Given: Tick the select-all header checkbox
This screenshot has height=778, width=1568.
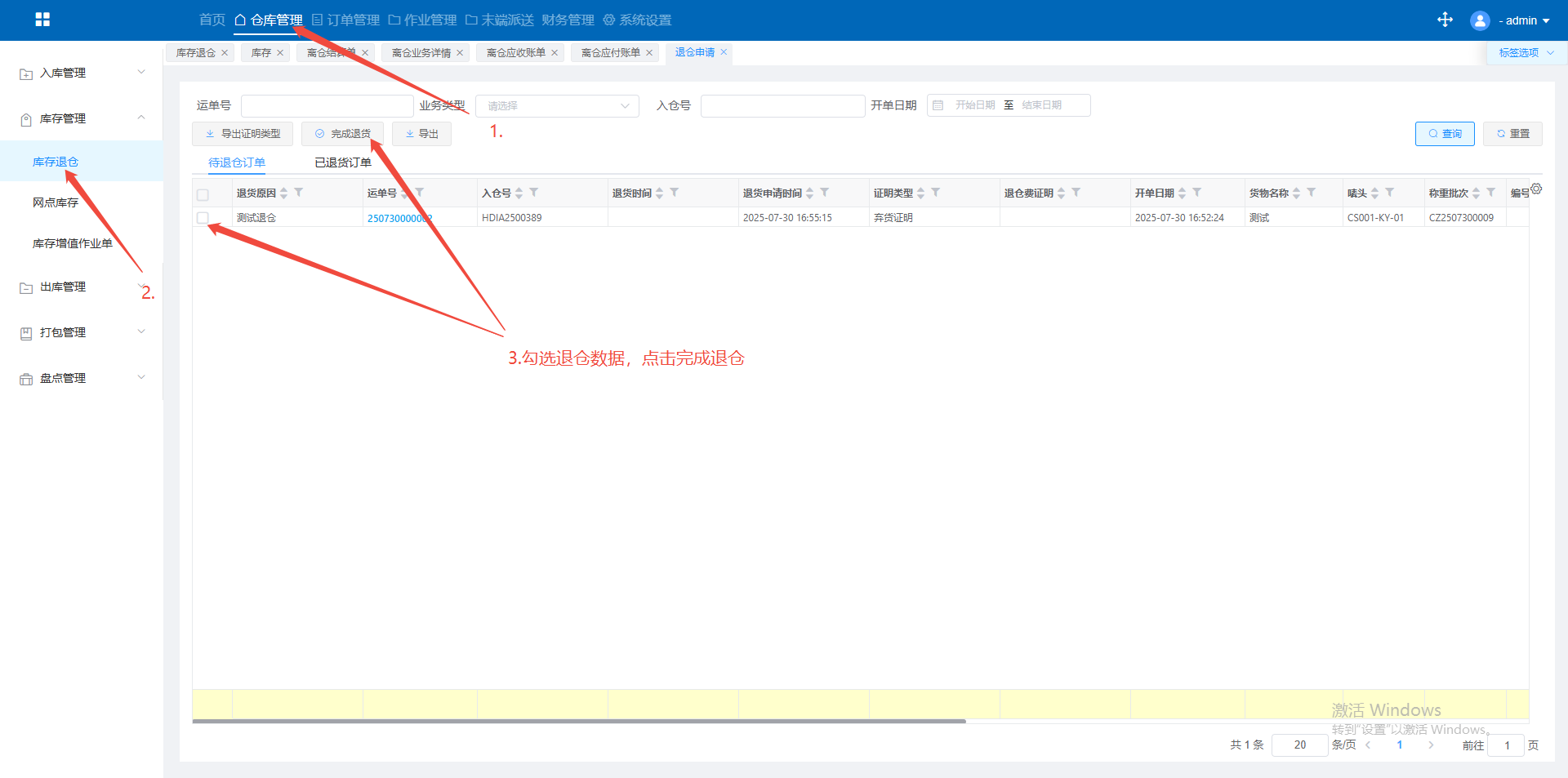Looking at the screenshot, I should (x=203, y=194).
